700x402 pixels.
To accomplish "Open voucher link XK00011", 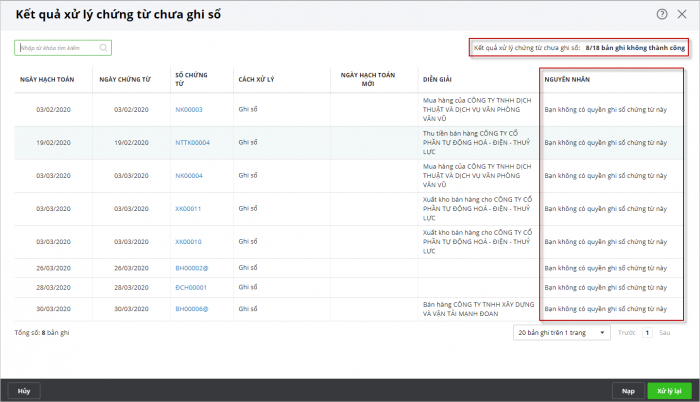I will tap(189, 209).
